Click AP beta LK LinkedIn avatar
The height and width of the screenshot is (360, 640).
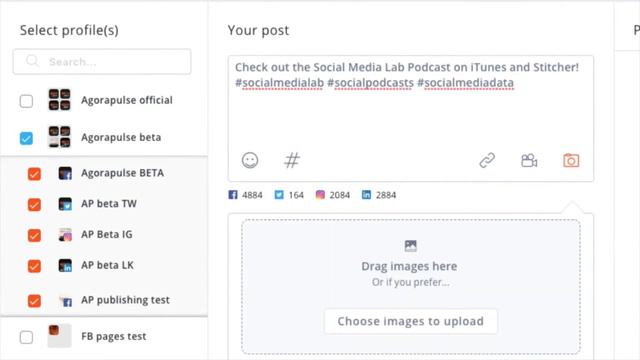coord(65,265)
